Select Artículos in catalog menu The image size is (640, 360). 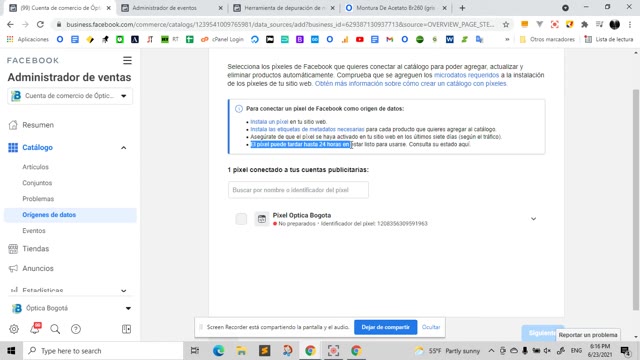pos(36,167)
